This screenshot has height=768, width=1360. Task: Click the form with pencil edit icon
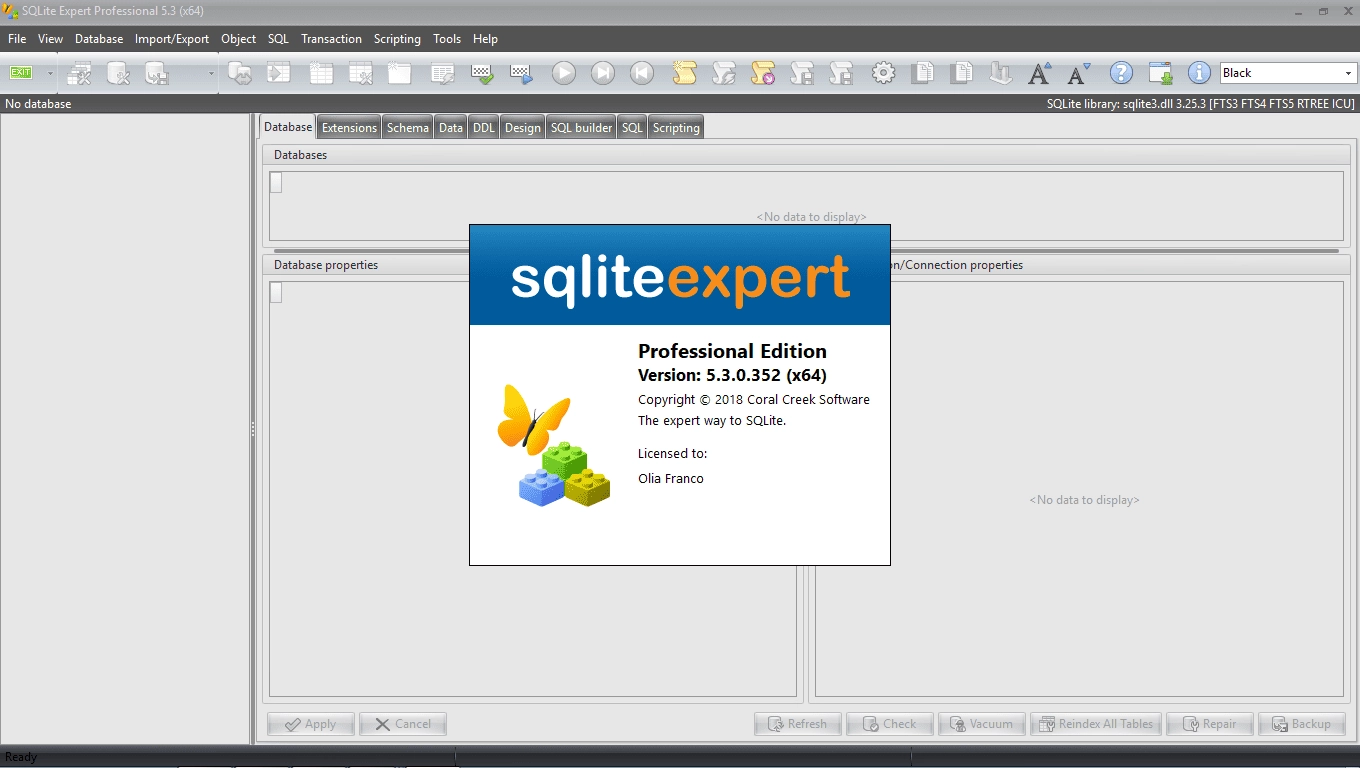(x=443, y=73)
